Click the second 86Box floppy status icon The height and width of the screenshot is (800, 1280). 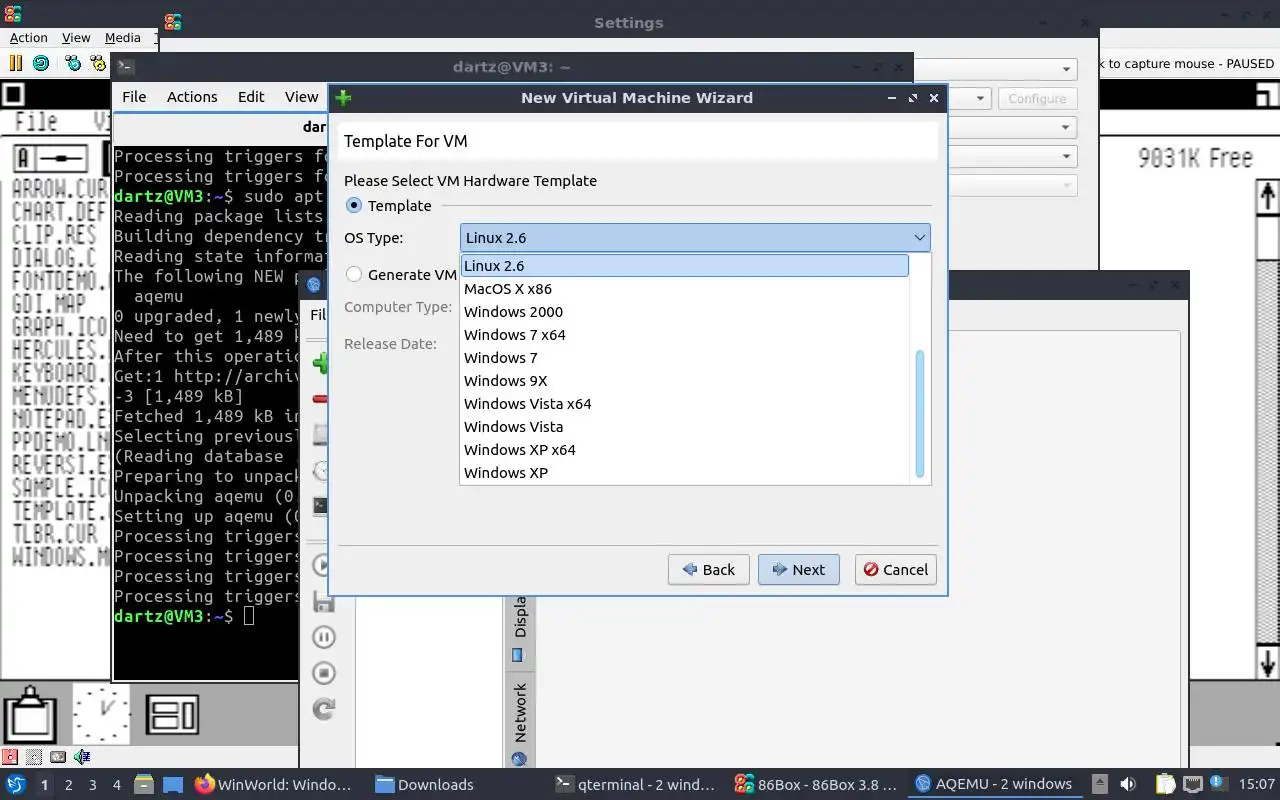[34, 757]
